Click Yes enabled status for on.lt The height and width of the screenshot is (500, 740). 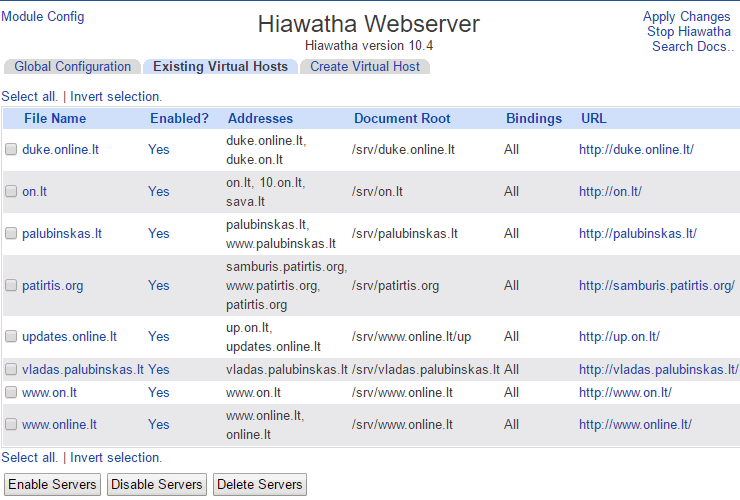coord(159,191)
